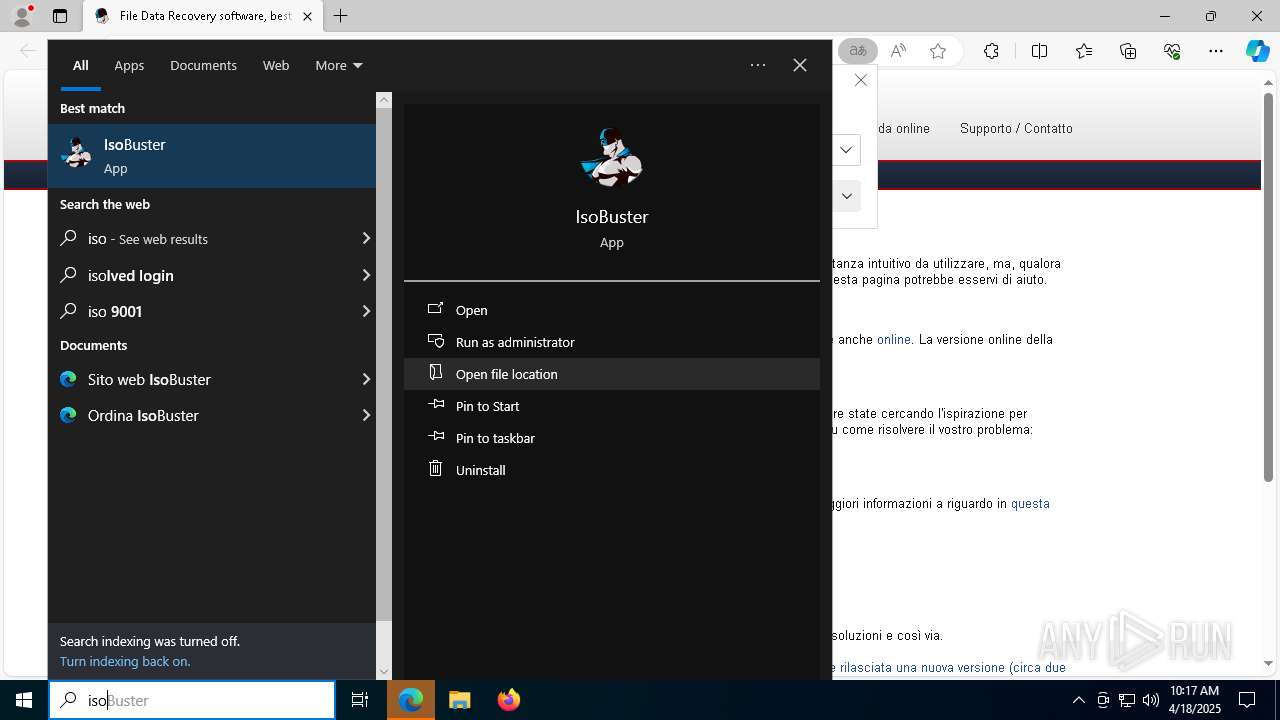Choose Open file location
Viewport: 1280px width, 720px height.
click(611, 374)
